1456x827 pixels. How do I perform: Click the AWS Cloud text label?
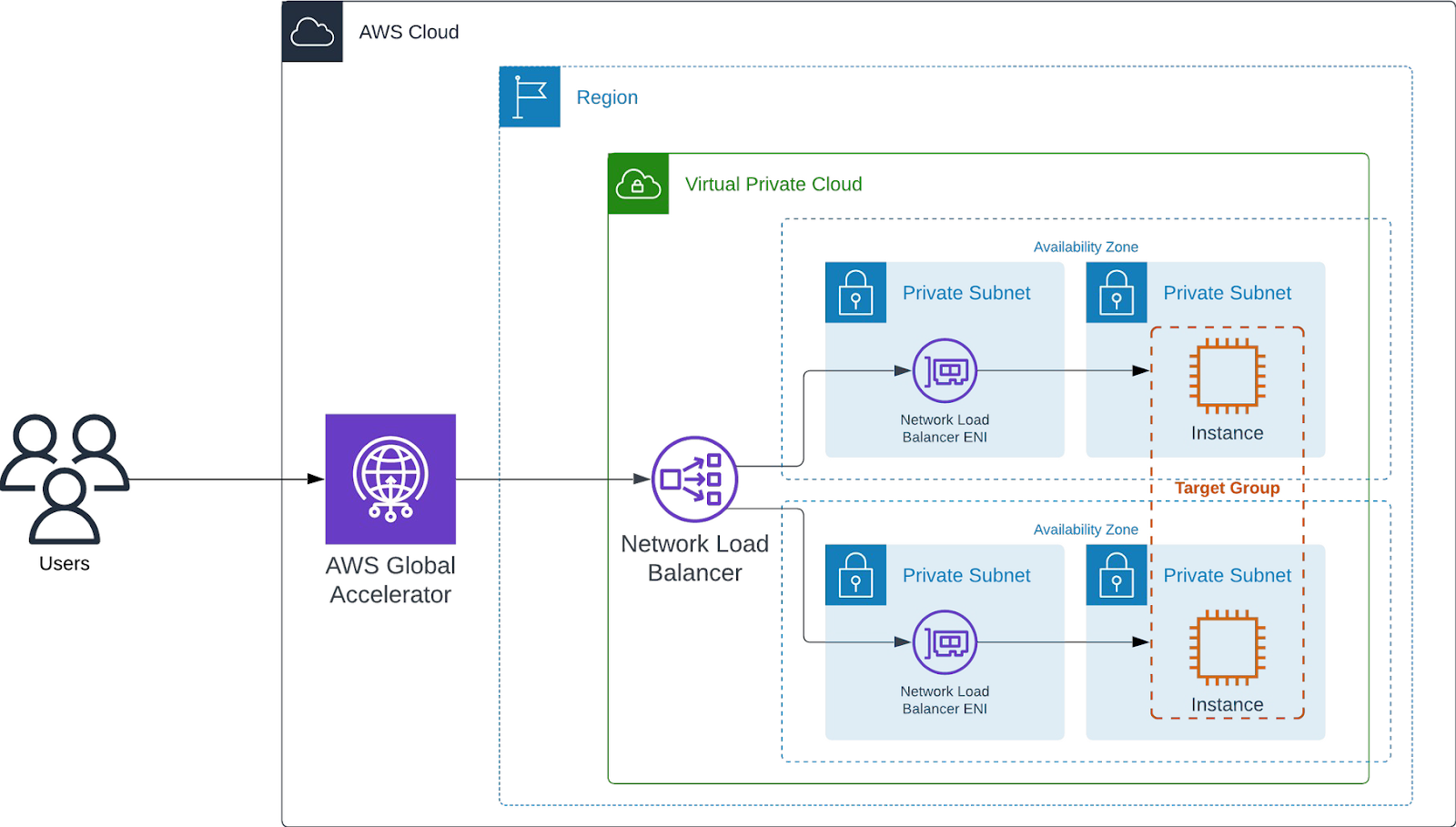409,32
